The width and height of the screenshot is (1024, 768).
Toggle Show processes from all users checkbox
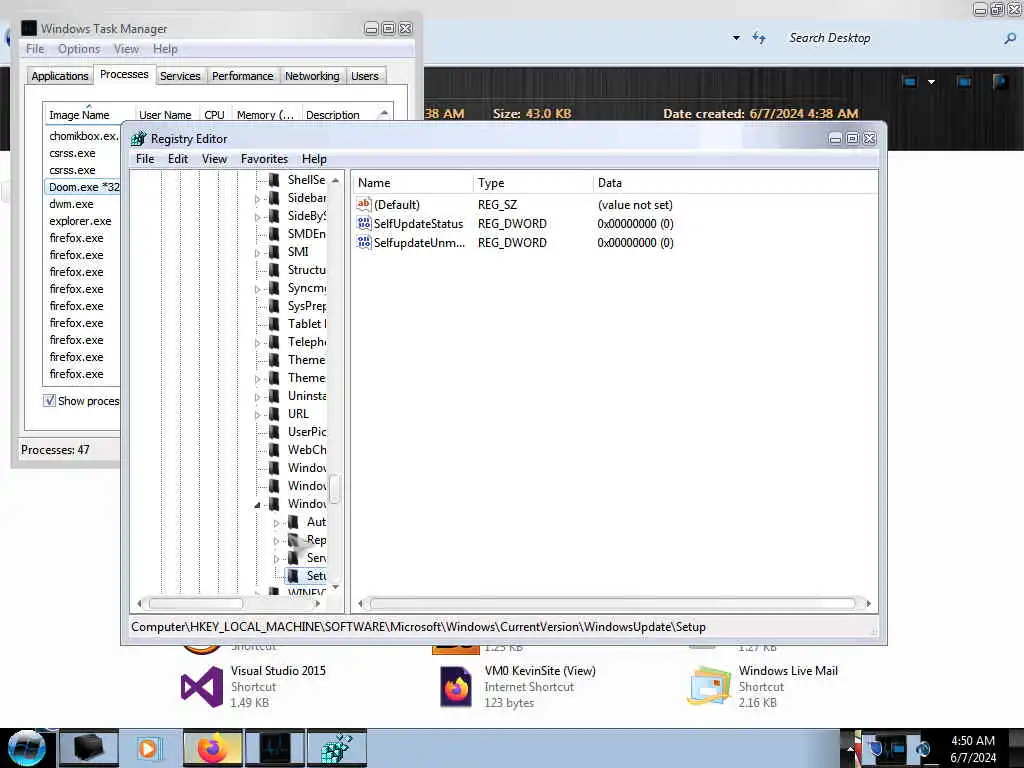49,400
